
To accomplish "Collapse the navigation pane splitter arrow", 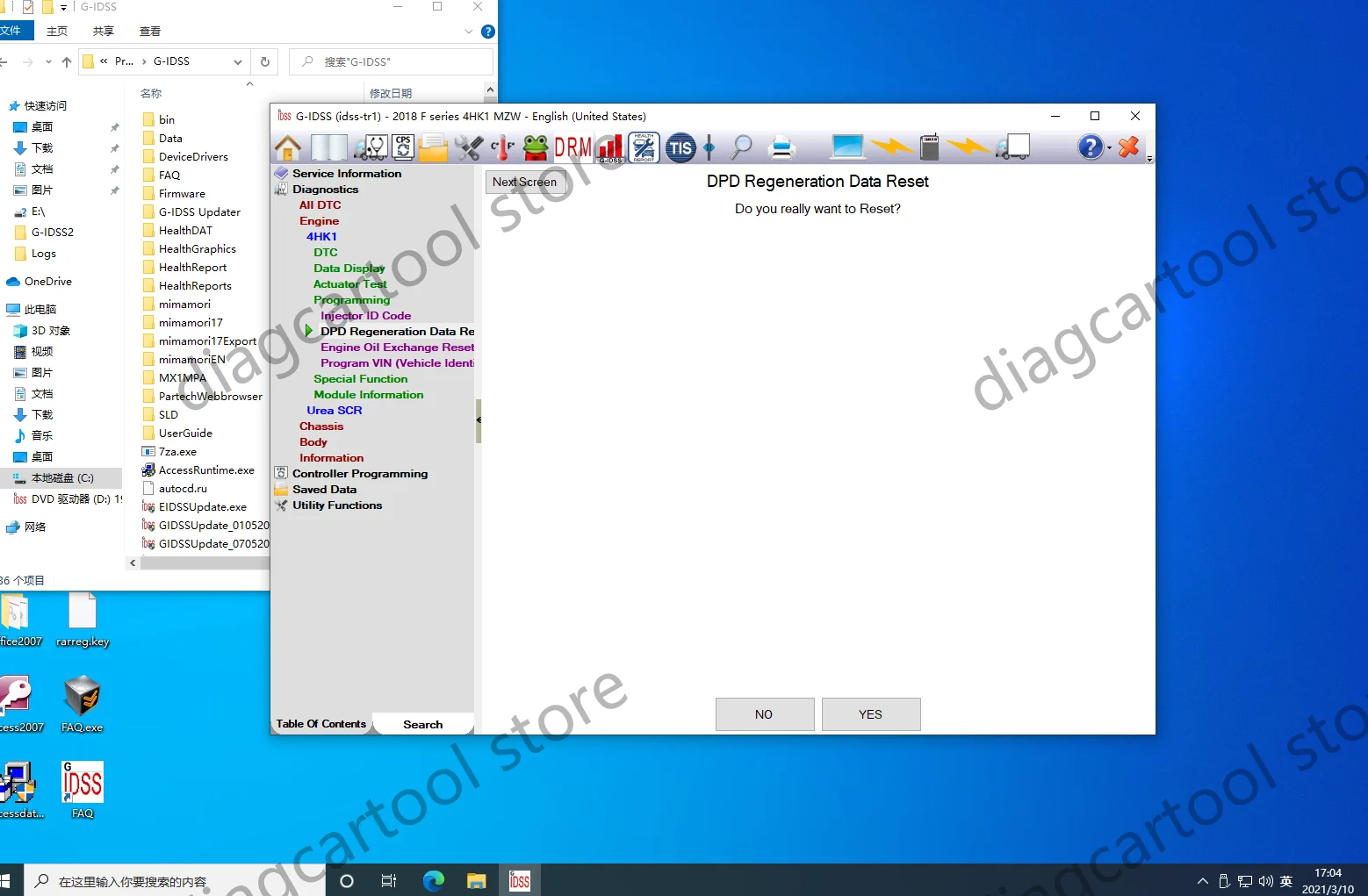I will click(479, 420).
